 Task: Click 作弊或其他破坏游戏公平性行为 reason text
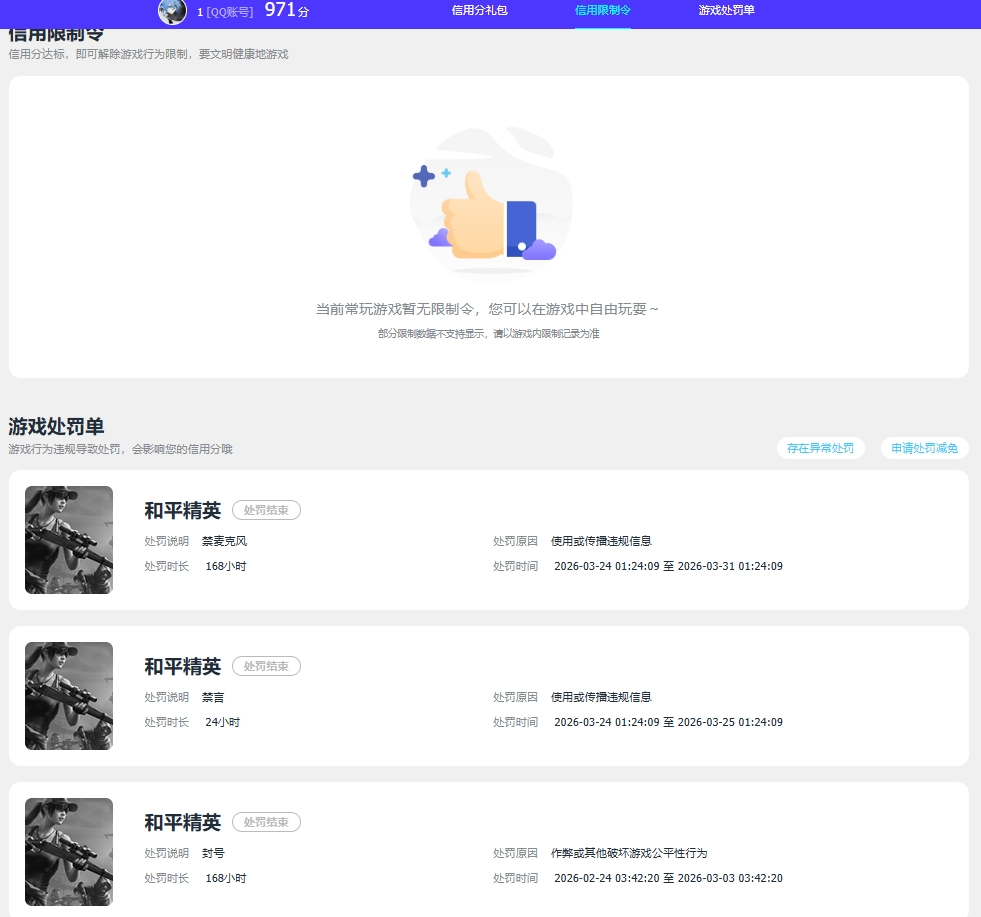(x=629, y=853)
